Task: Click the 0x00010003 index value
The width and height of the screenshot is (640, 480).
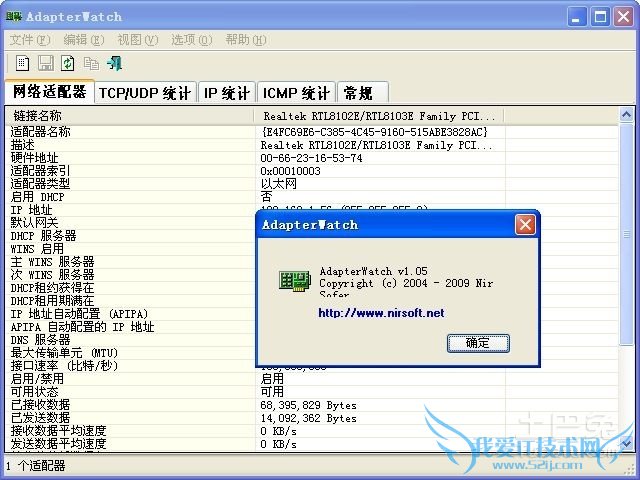Action: coord(290,171)
